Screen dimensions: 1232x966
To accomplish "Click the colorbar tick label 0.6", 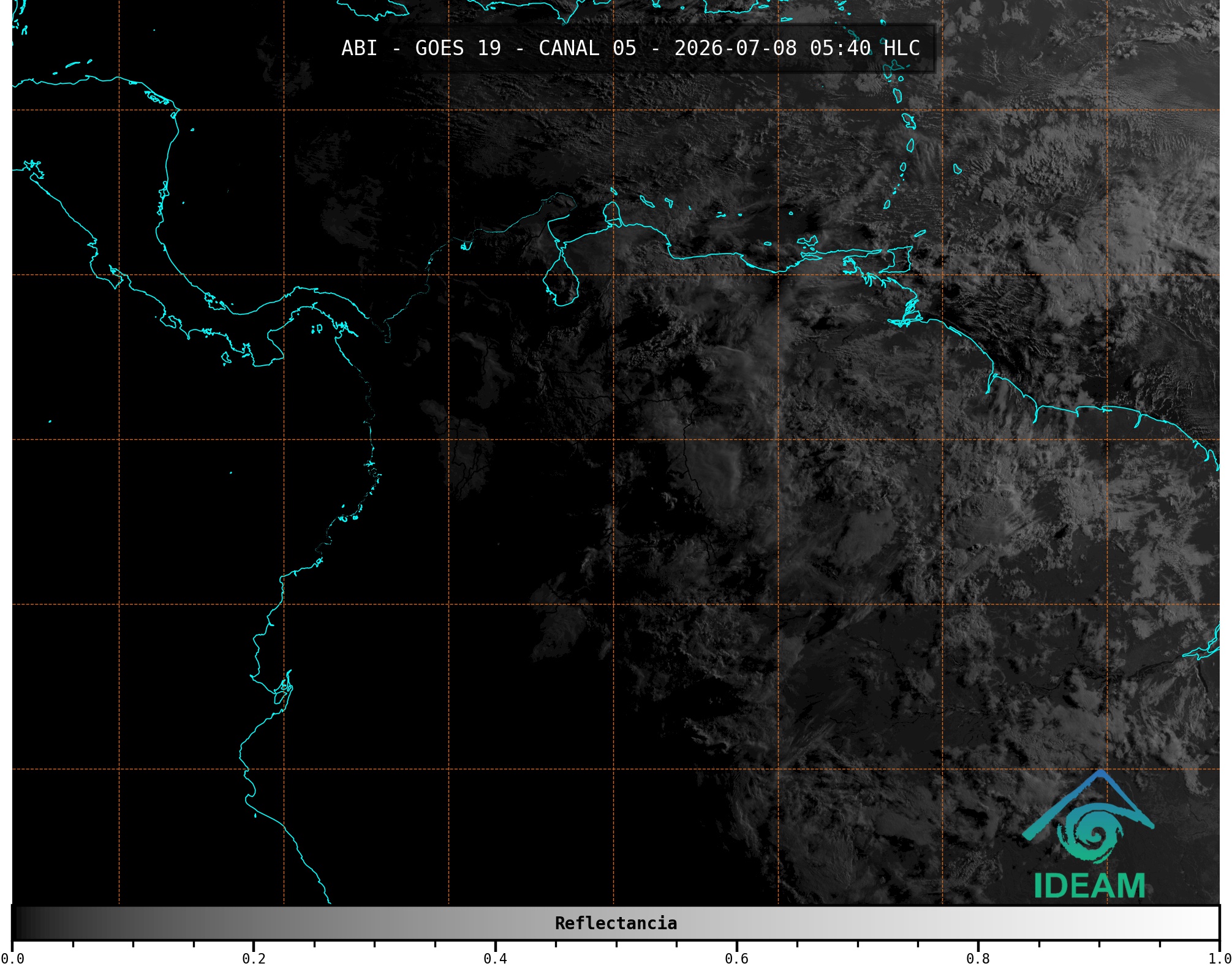I will tap(736, 959).
